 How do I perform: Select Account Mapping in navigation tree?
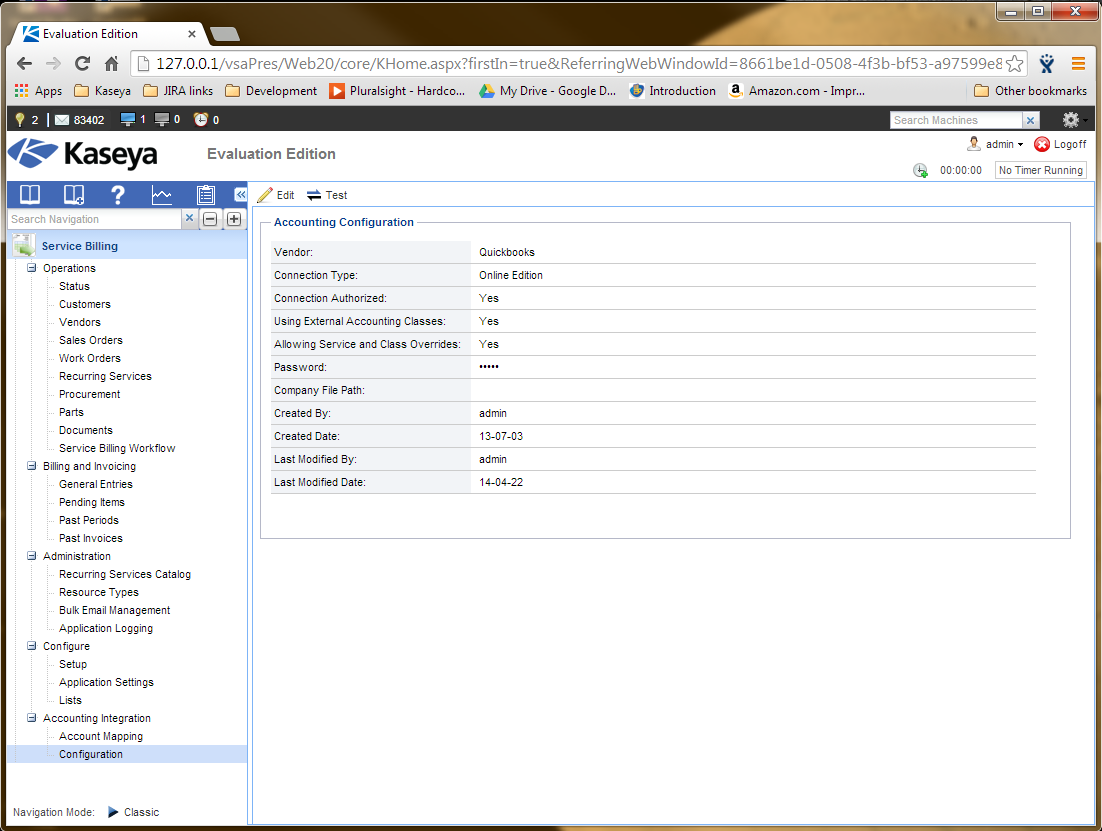(x=101, y=736)
